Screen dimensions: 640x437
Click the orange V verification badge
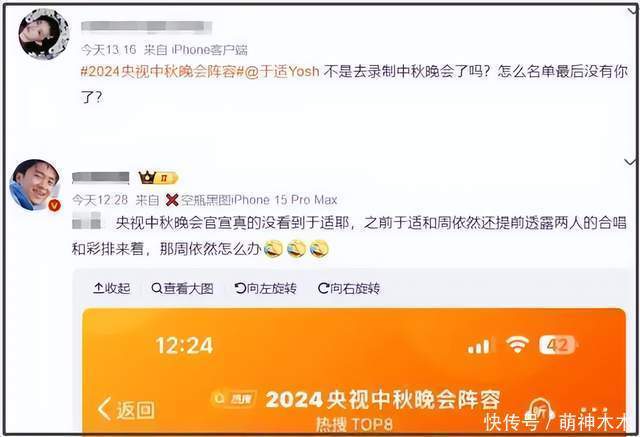coord(55,205)
